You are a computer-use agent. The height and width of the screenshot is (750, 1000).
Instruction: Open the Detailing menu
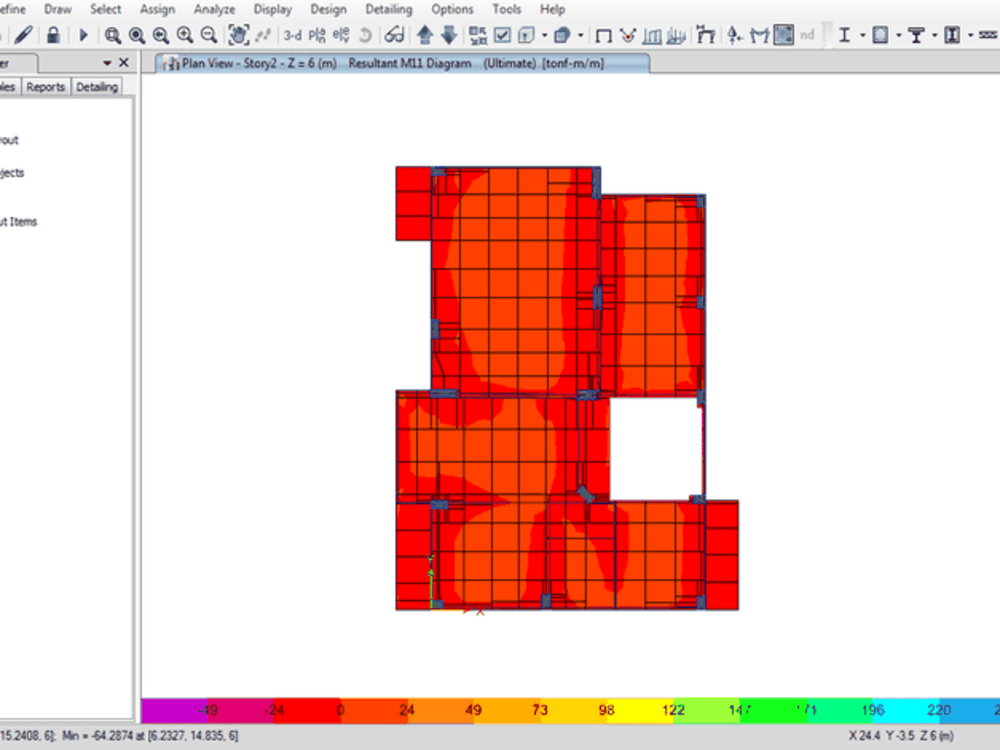[388, 10]
